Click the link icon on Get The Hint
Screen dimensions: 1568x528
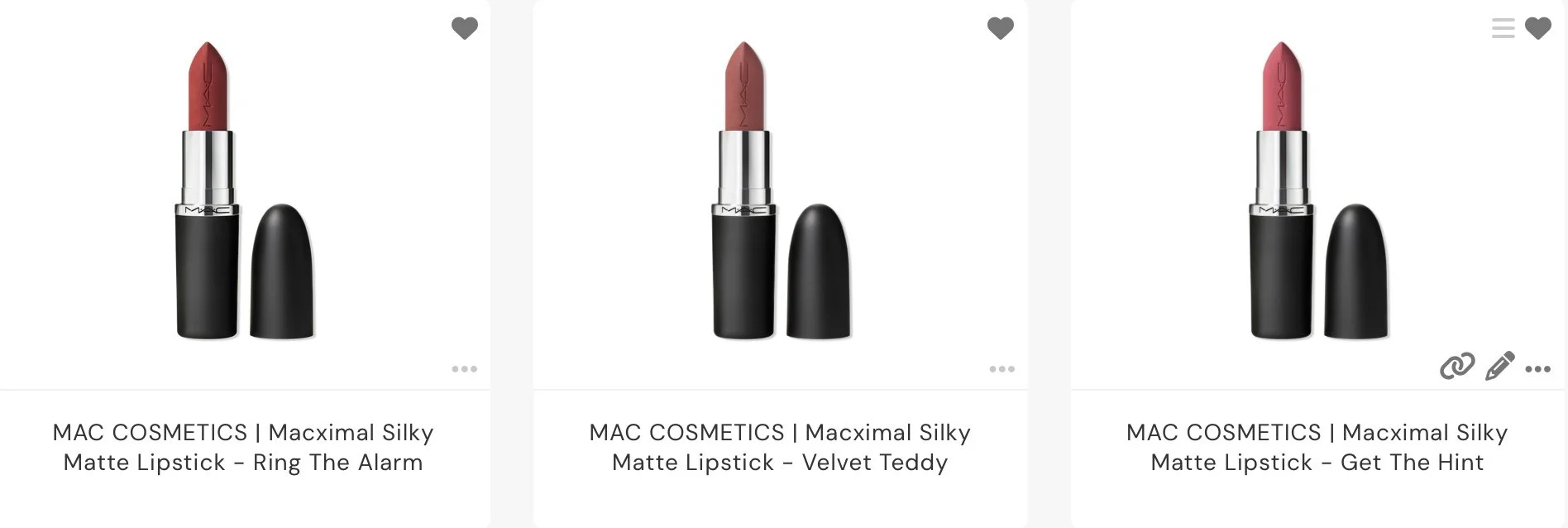(1457, 366)
